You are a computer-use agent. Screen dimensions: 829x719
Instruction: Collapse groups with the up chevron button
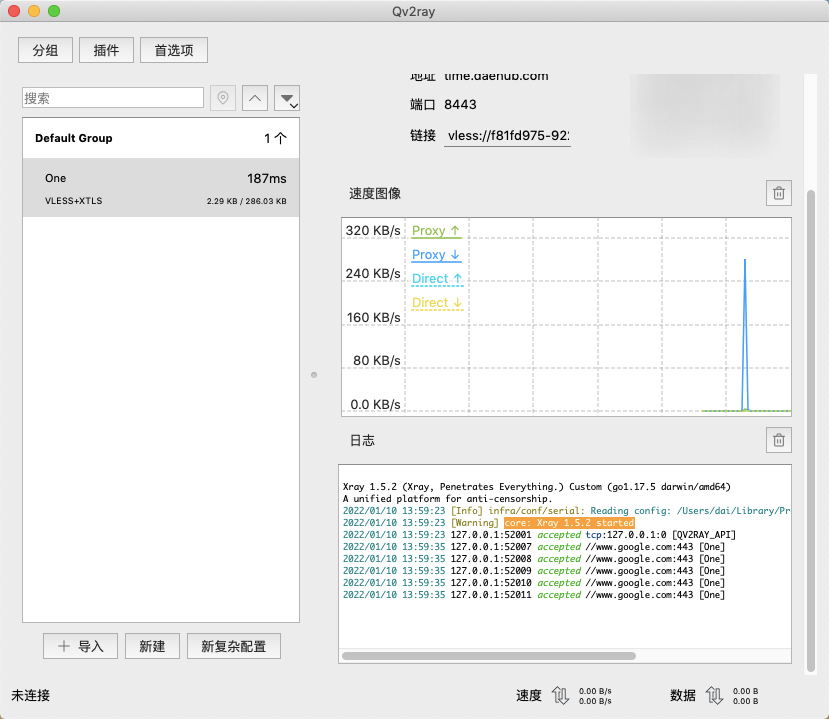255,98
